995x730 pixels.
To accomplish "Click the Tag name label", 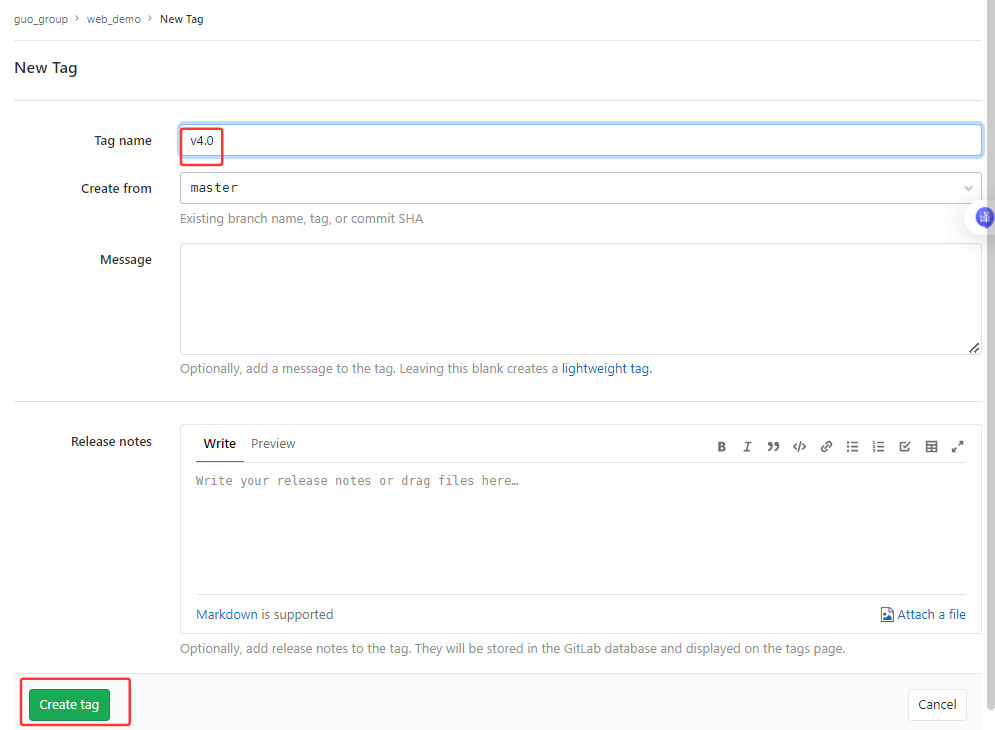I will pos(123,141).
